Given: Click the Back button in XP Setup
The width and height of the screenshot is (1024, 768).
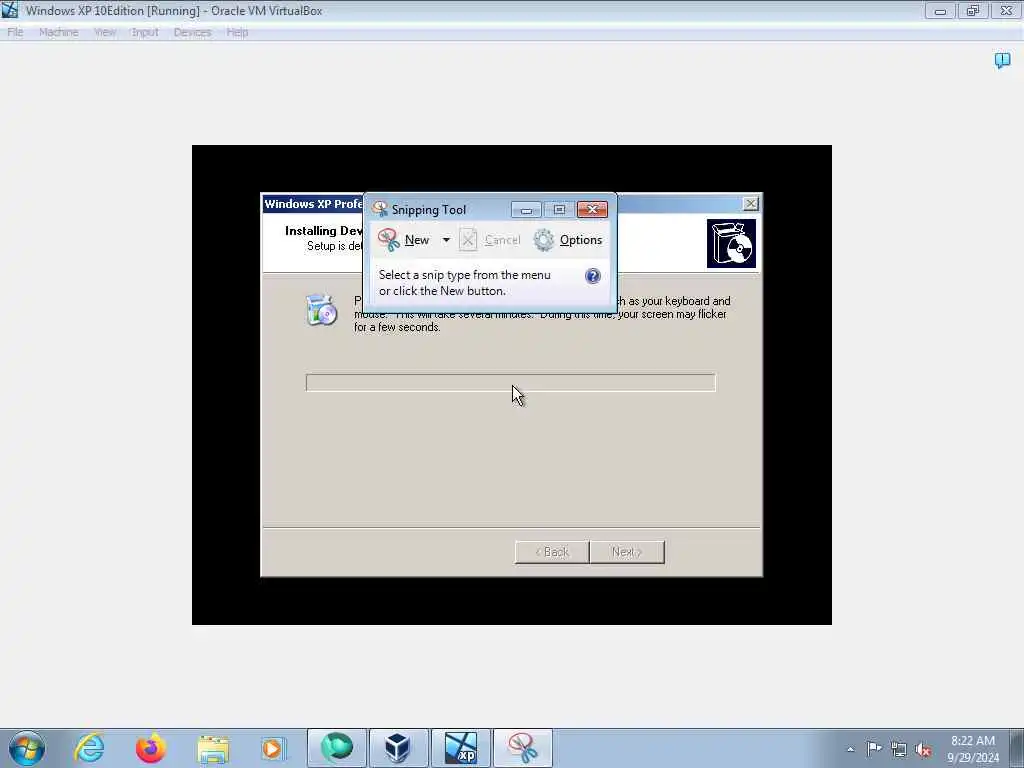Looking at the screenshot, I should tap(552, 552).
